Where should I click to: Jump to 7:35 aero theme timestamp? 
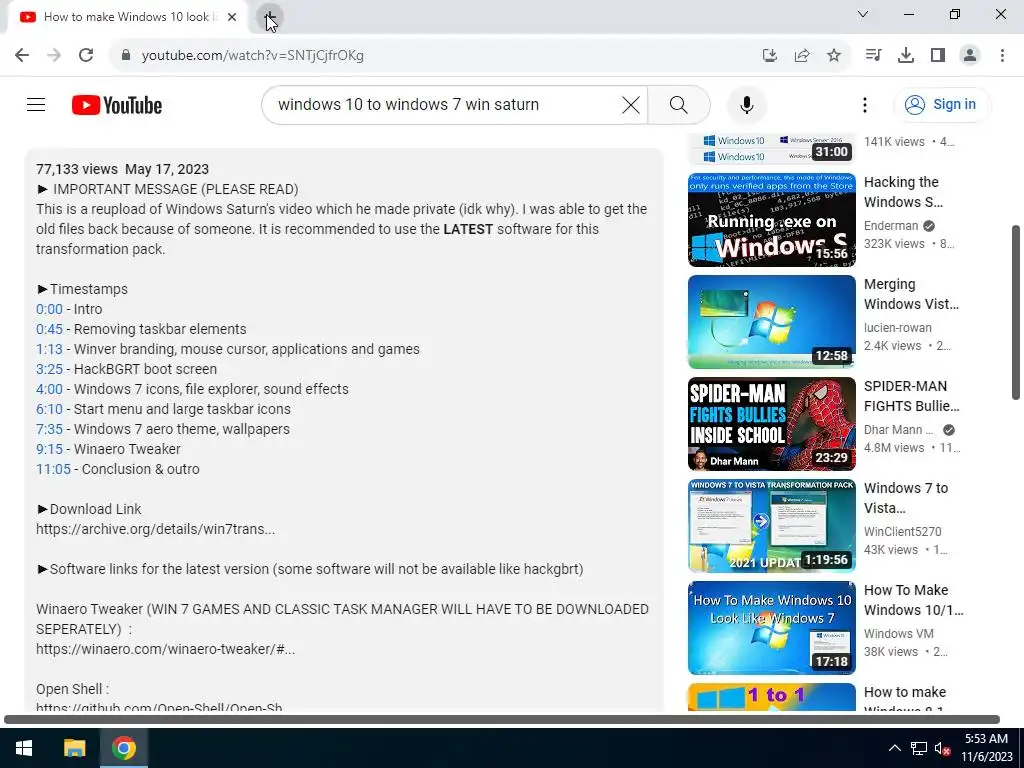pos(50,429)
